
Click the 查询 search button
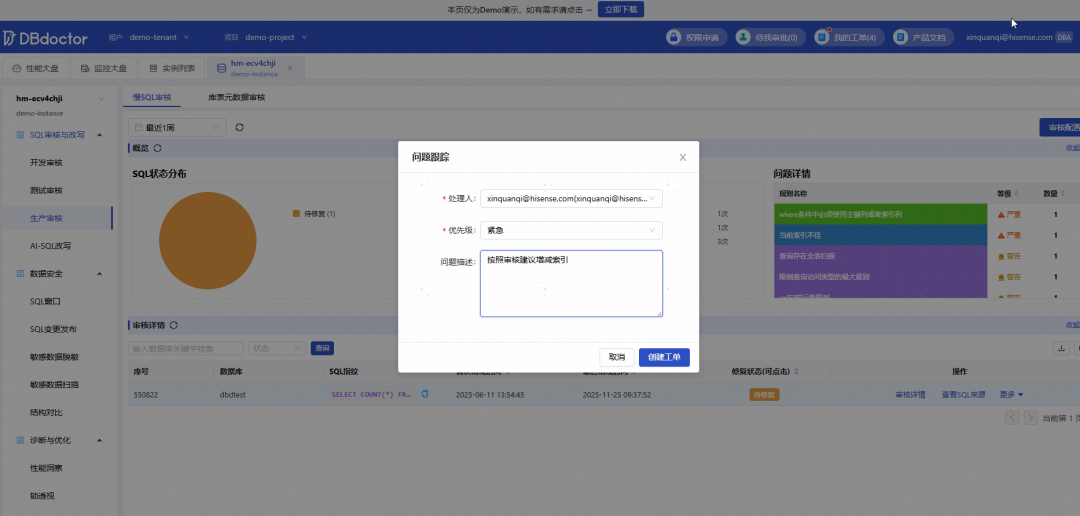point(322,349)
